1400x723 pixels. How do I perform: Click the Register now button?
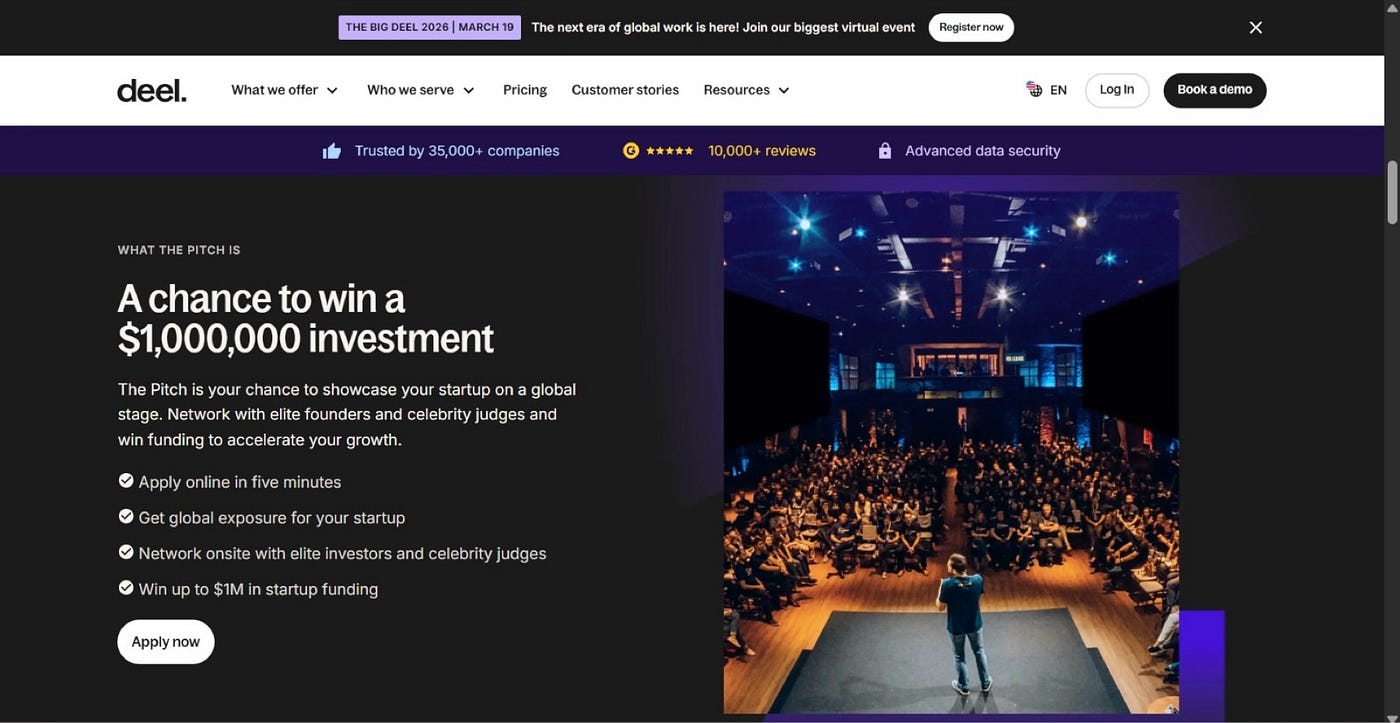click(x=971, y=27)
